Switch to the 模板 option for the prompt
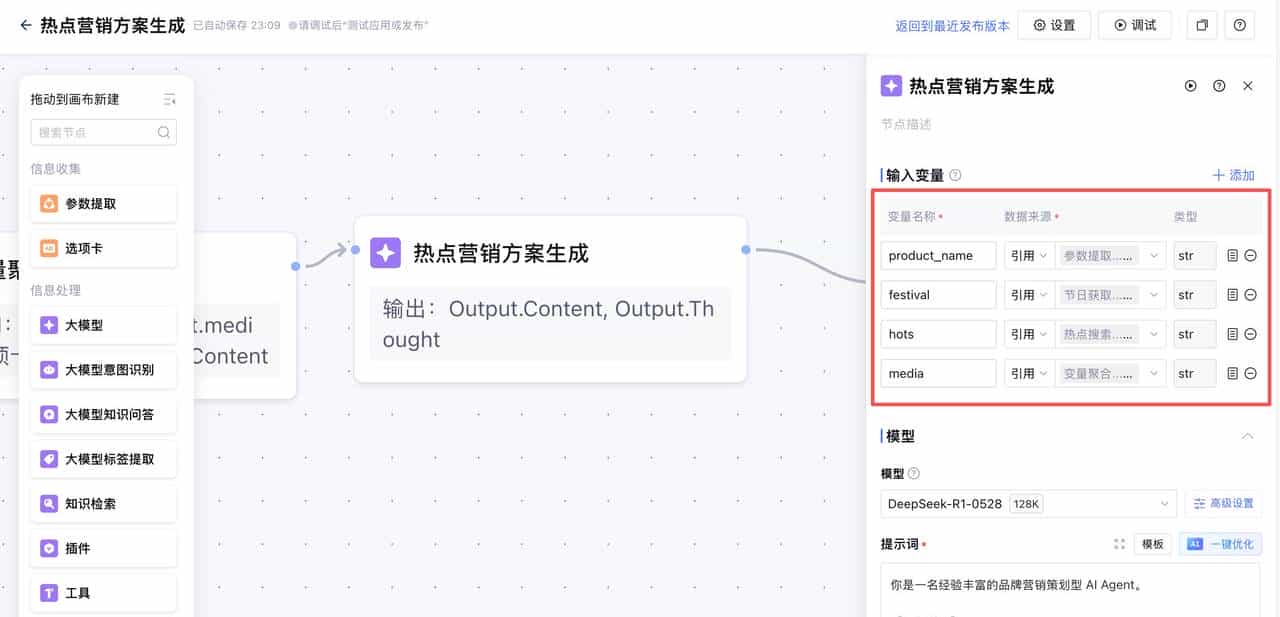This screenshot has height=617, width=1280. click(x=1151, y=544)
